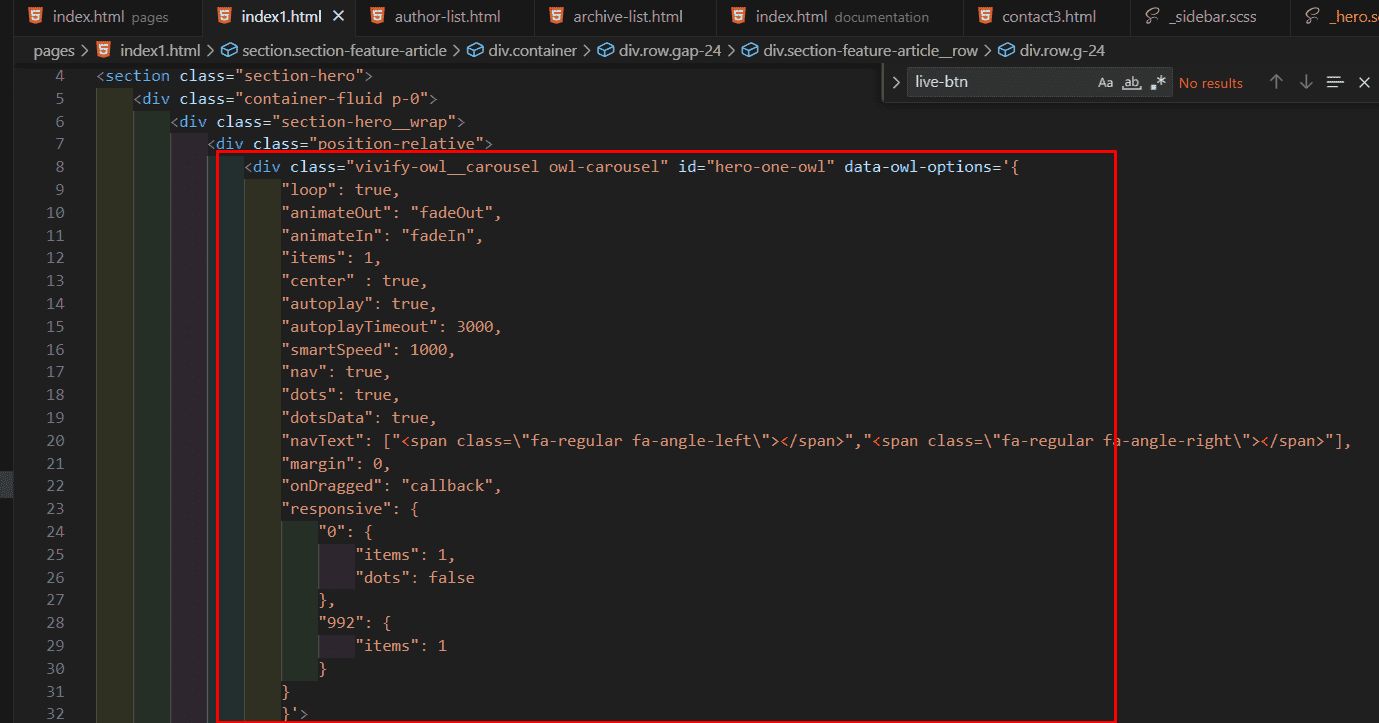1379x723 pixels.
Task: Click the "dotsData": true line
Action: click(x=359, y=418)
